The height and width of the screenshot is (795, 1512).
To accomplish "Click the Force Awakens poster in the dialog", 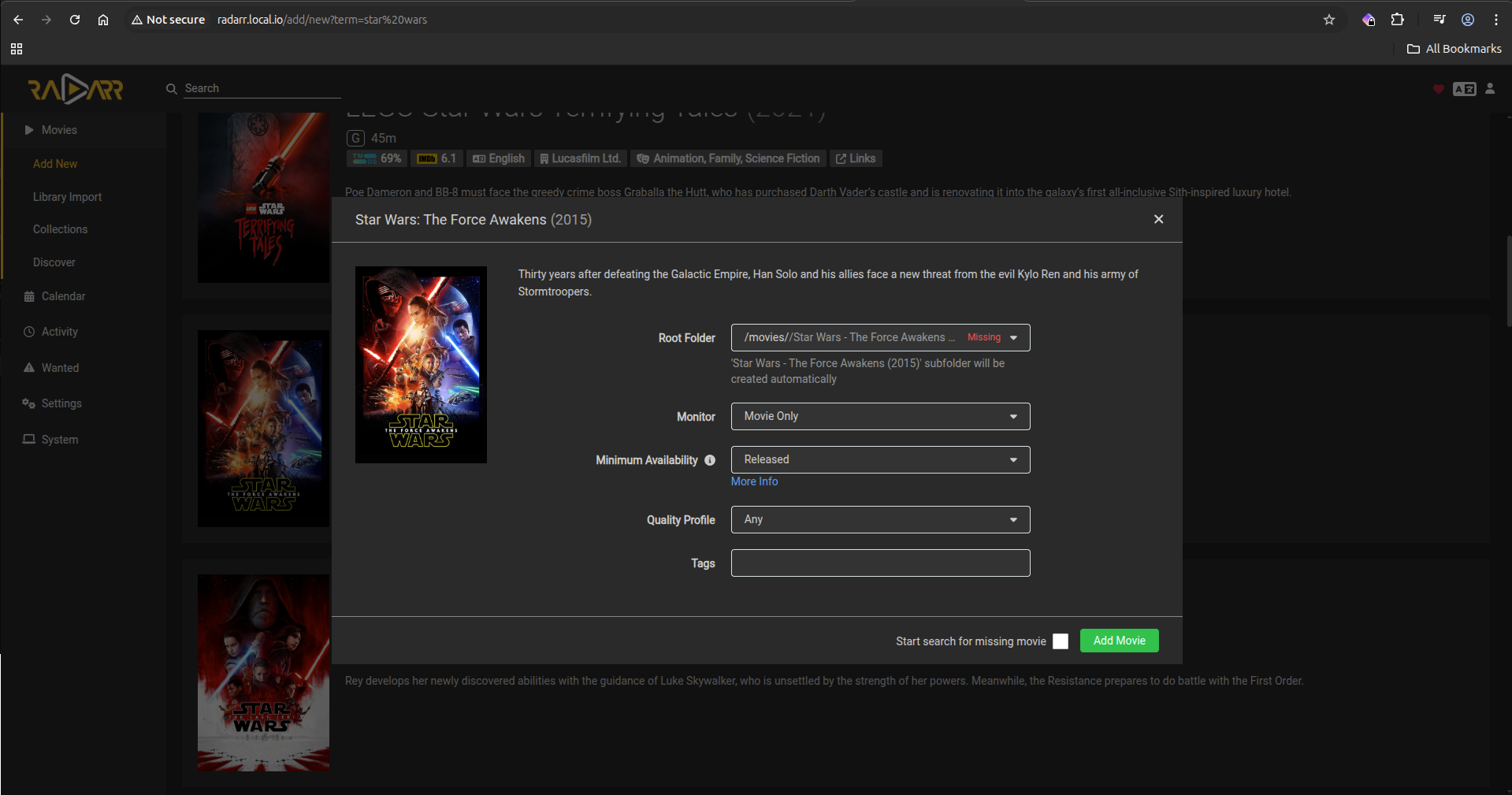I will 421,365.
